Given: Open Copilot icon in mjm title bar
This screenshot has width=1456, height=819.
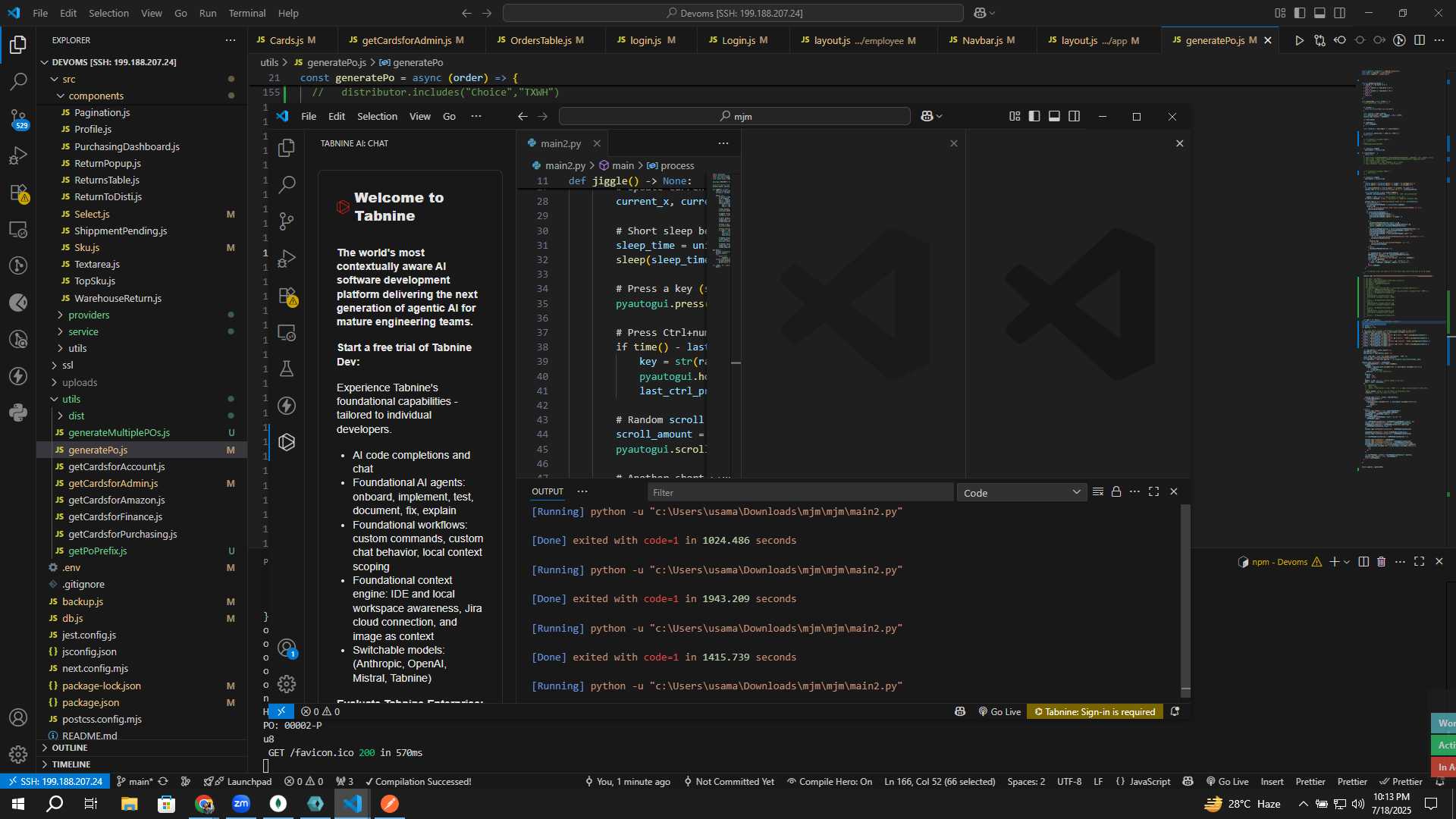Looking at the screenshot, I should coord(927,116).
